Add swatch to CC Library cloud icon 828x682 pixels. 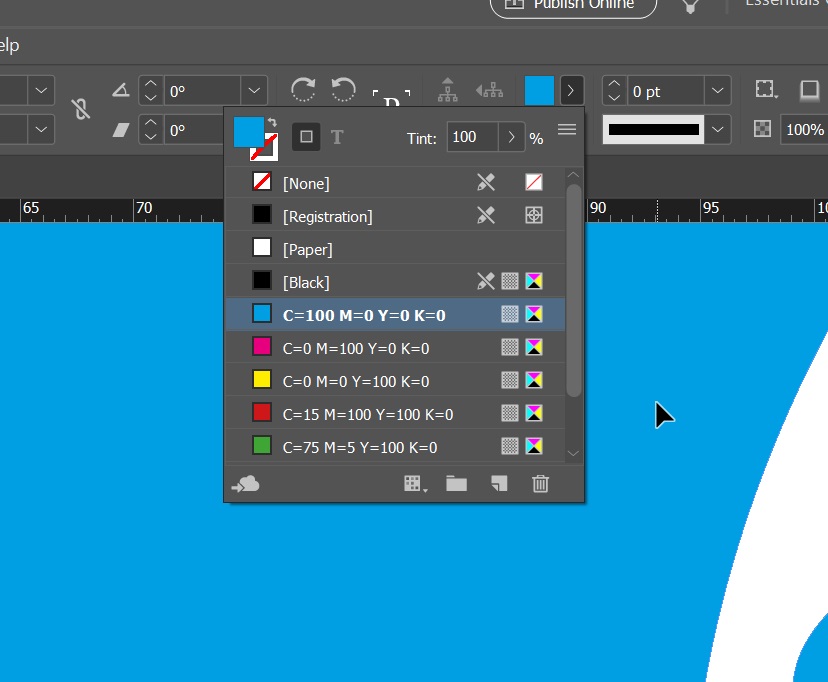coord(245,484)
